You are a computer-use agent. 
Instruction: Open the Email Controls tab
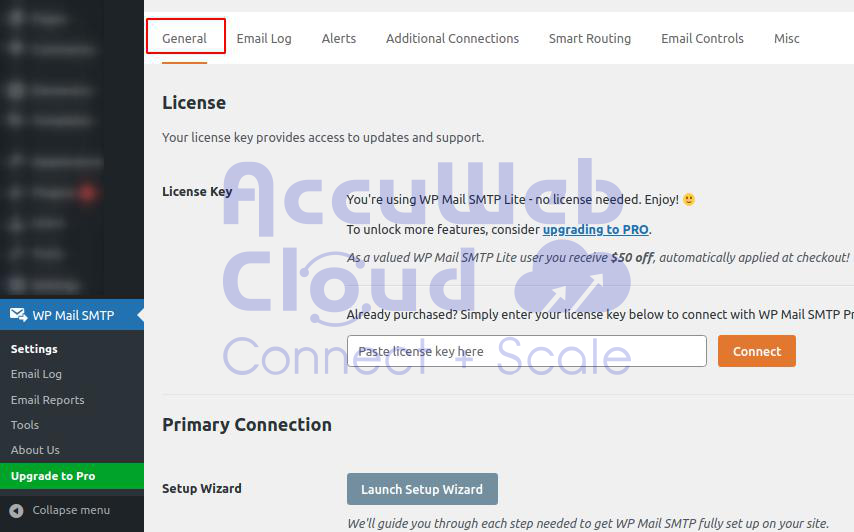tap(702, 39)
